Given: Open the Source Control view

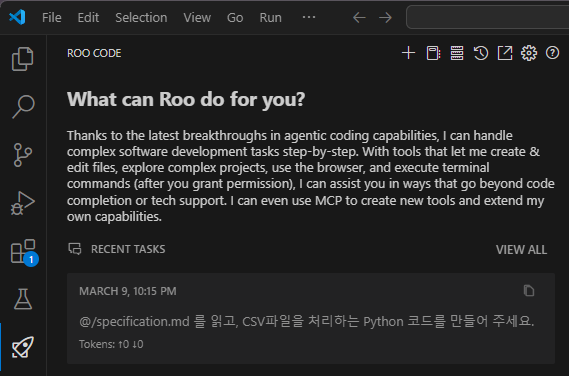Looking at the screenshot, I should [x=23, y=155].
